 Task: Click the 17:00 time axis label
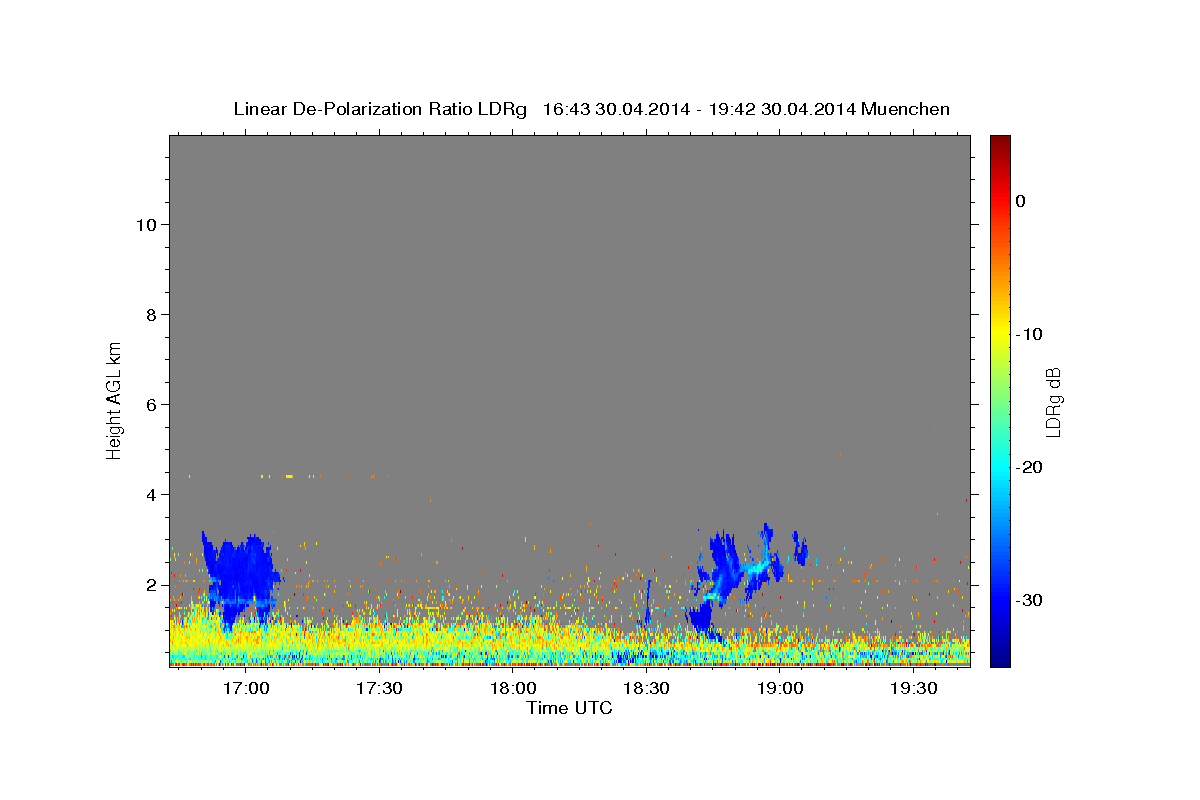[x=245, y=689]
